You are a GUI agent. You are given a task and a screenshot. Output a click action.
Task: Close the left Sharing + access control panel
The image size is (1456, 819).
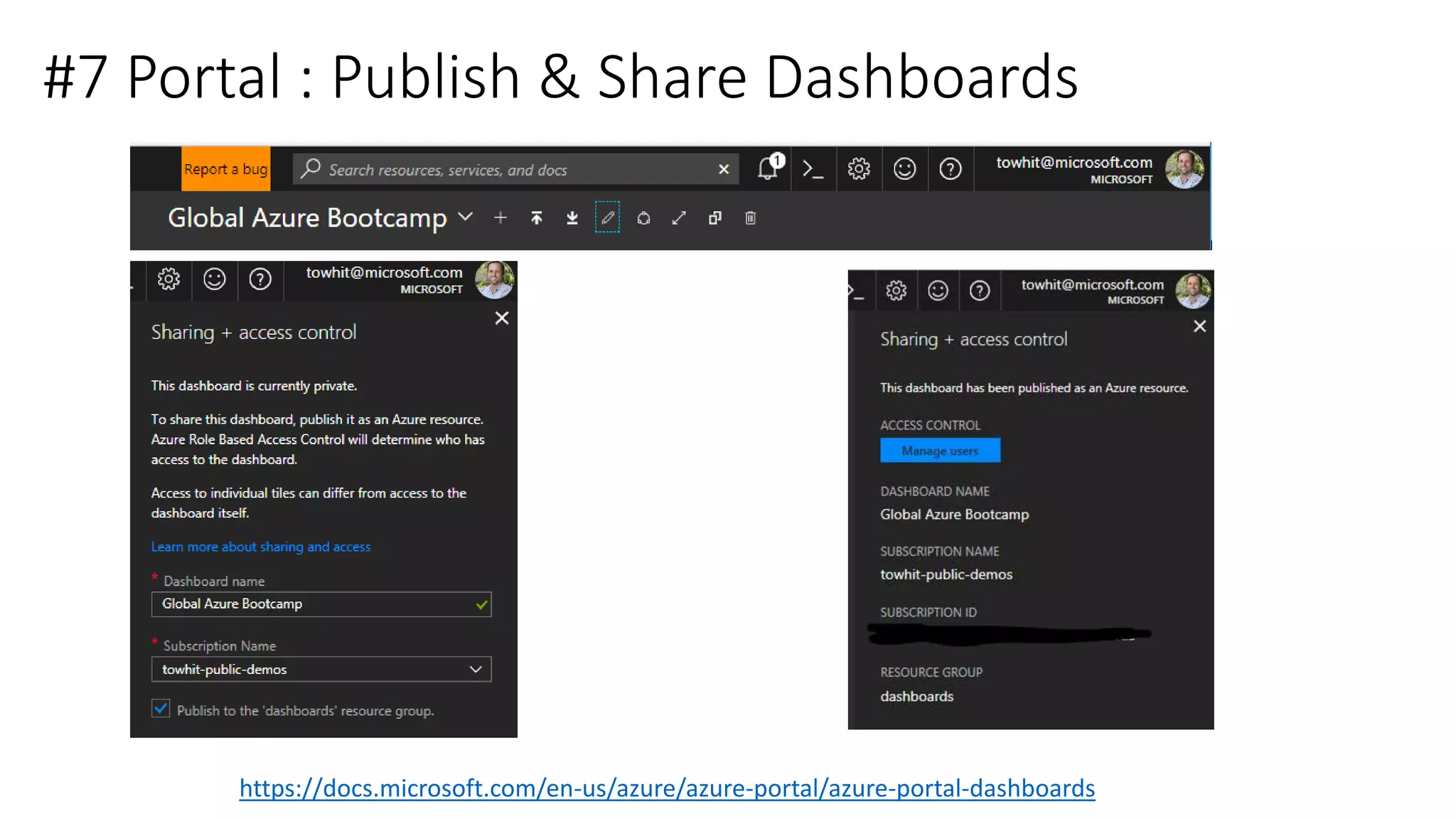pyautogui.click(x=502, y=318)
